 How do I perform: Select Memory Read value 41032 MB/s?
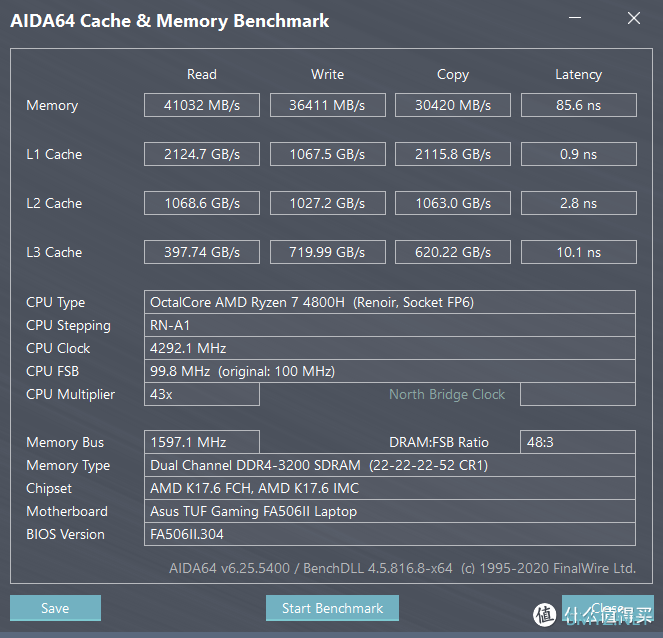tap(202, 105)
